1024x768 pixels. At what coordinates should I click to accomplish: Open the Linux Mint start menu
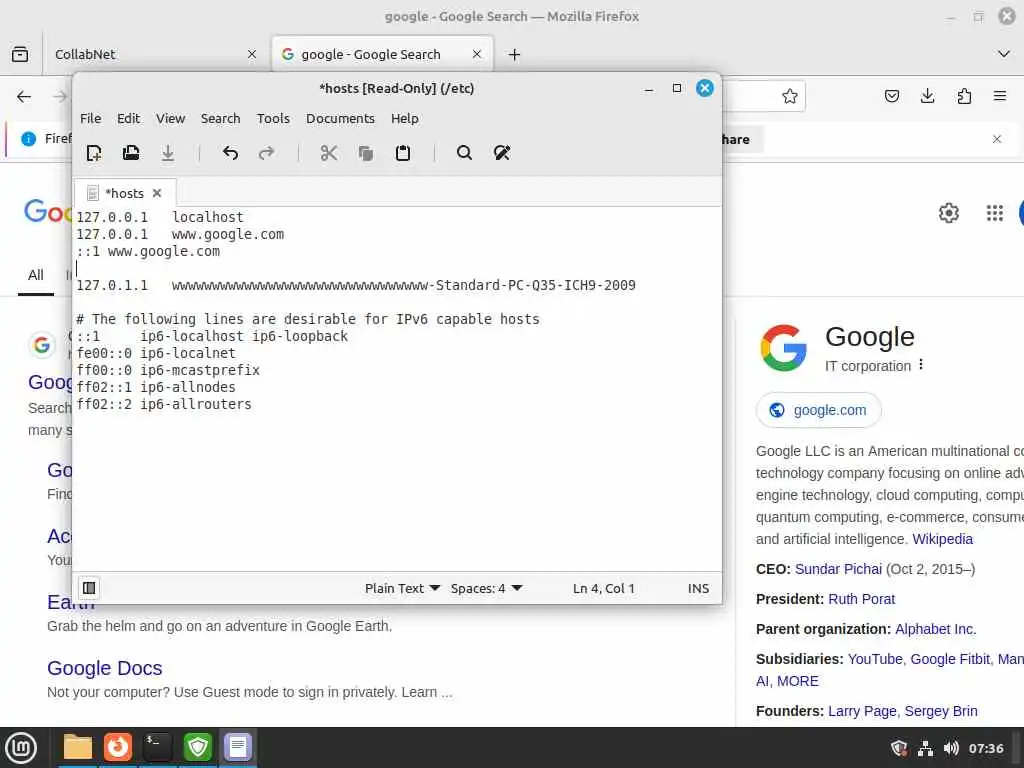(x=21, y=748)
